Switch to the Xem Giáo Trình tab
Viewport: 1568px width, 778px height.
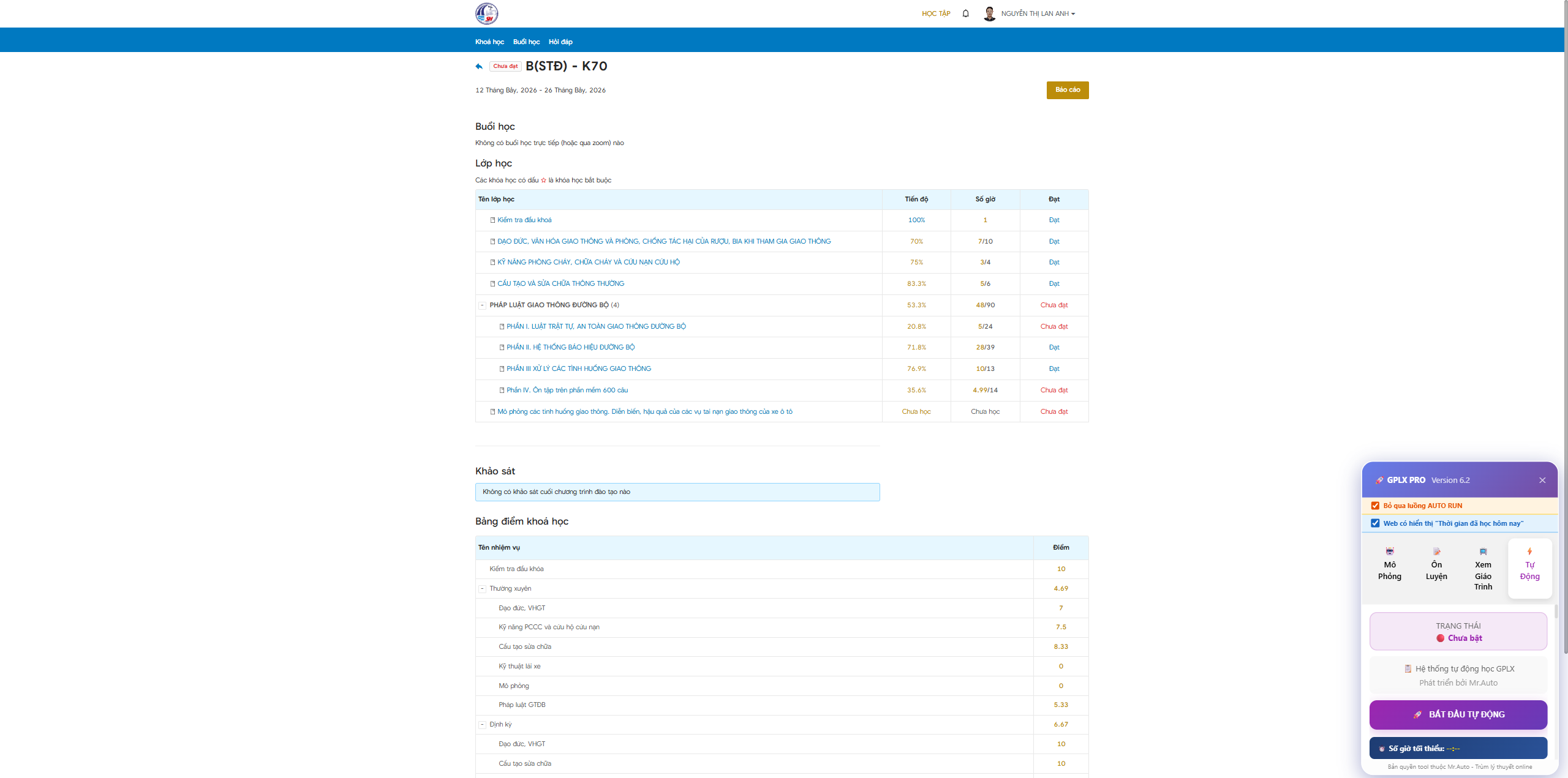click(x=1483, y=569)
